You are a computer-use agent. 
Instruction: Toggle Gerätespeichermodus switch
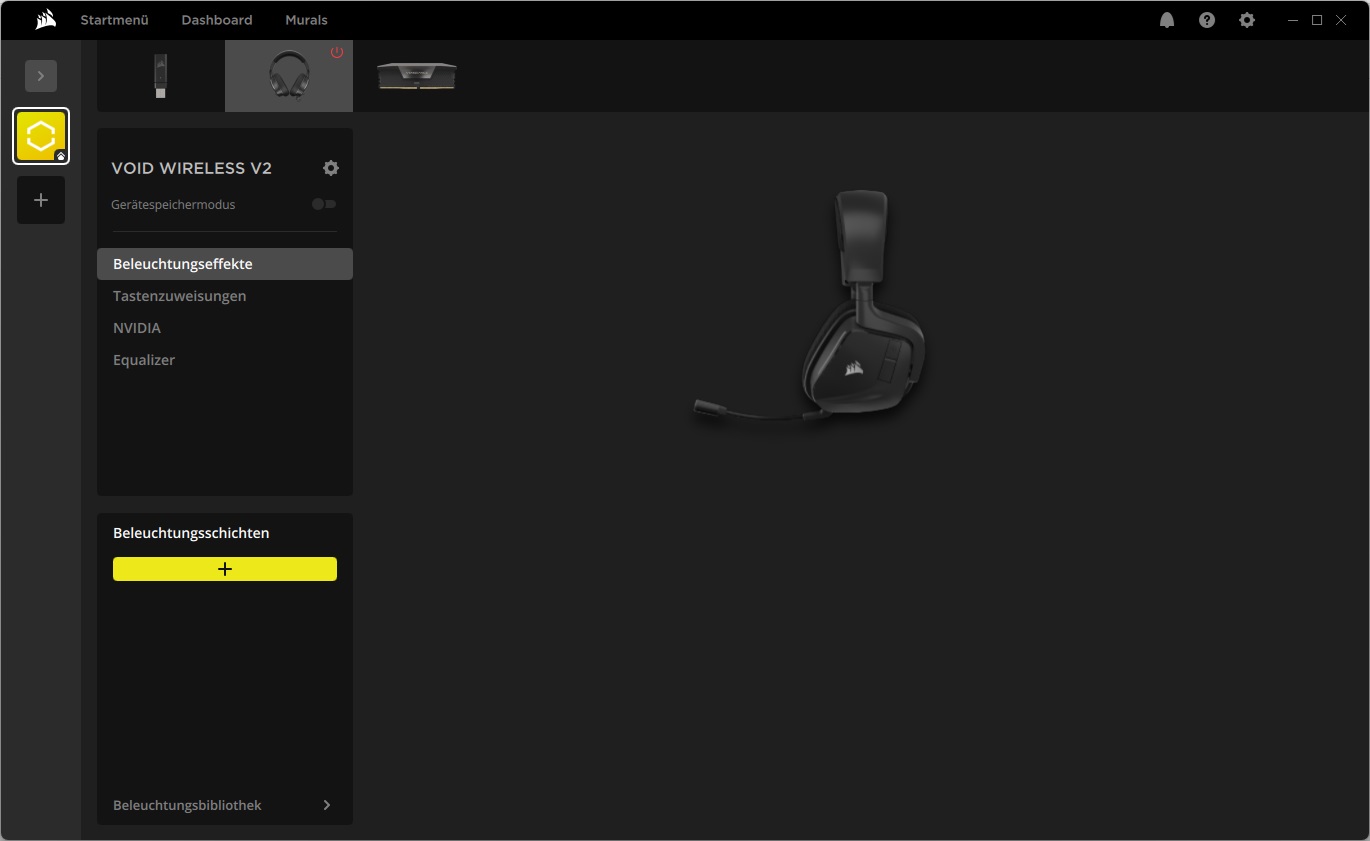(x=324, y=204)
